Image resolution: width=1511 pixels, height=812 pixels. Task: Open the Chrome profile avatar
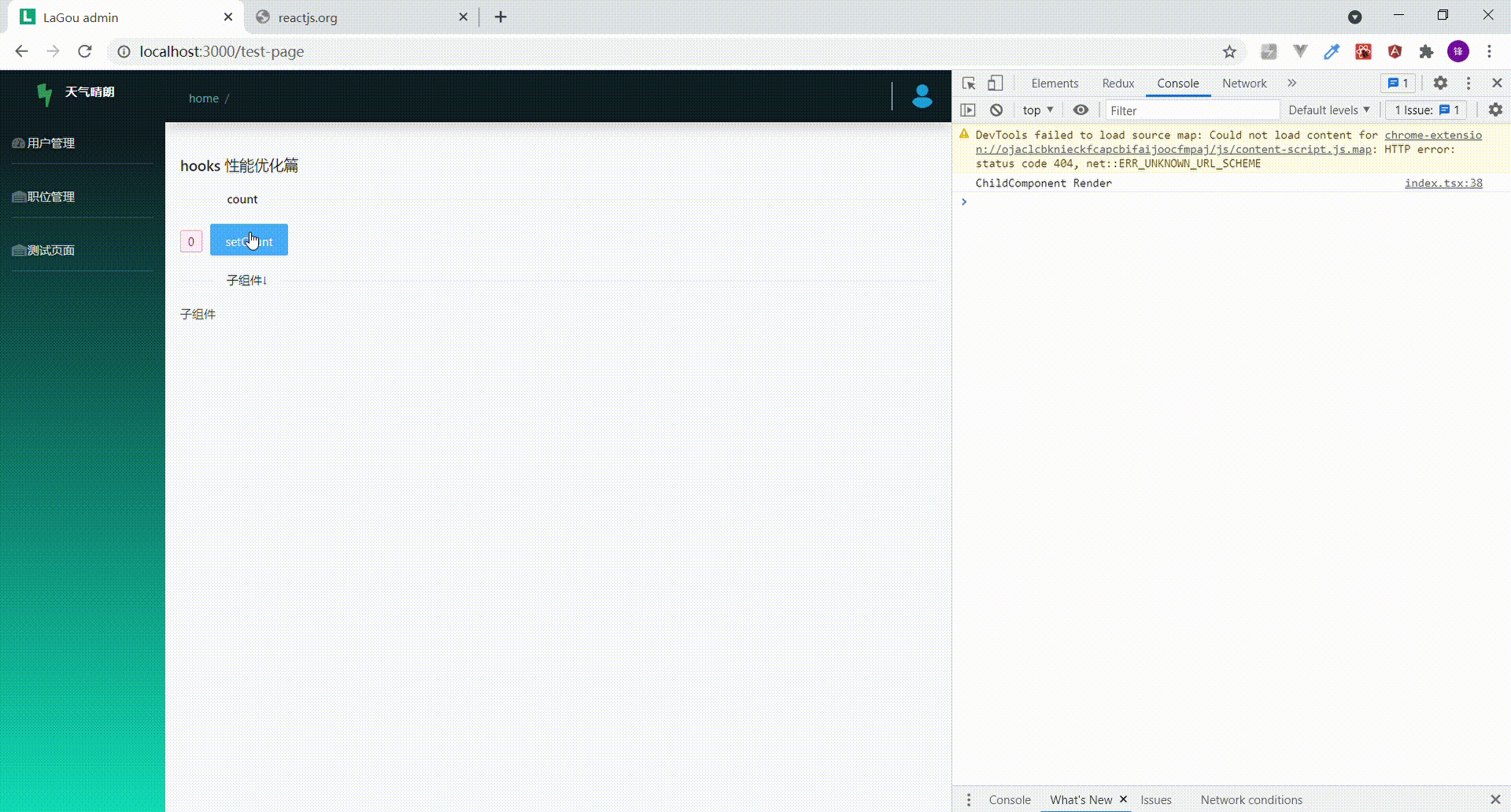coord(1458,52)
